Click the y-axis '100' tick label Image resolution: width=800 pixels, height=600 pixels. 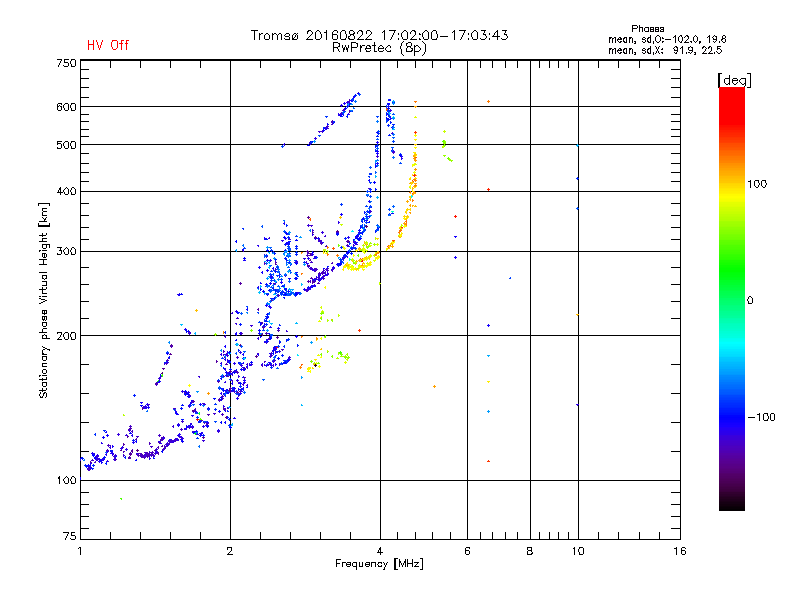(x=66, y=480)
